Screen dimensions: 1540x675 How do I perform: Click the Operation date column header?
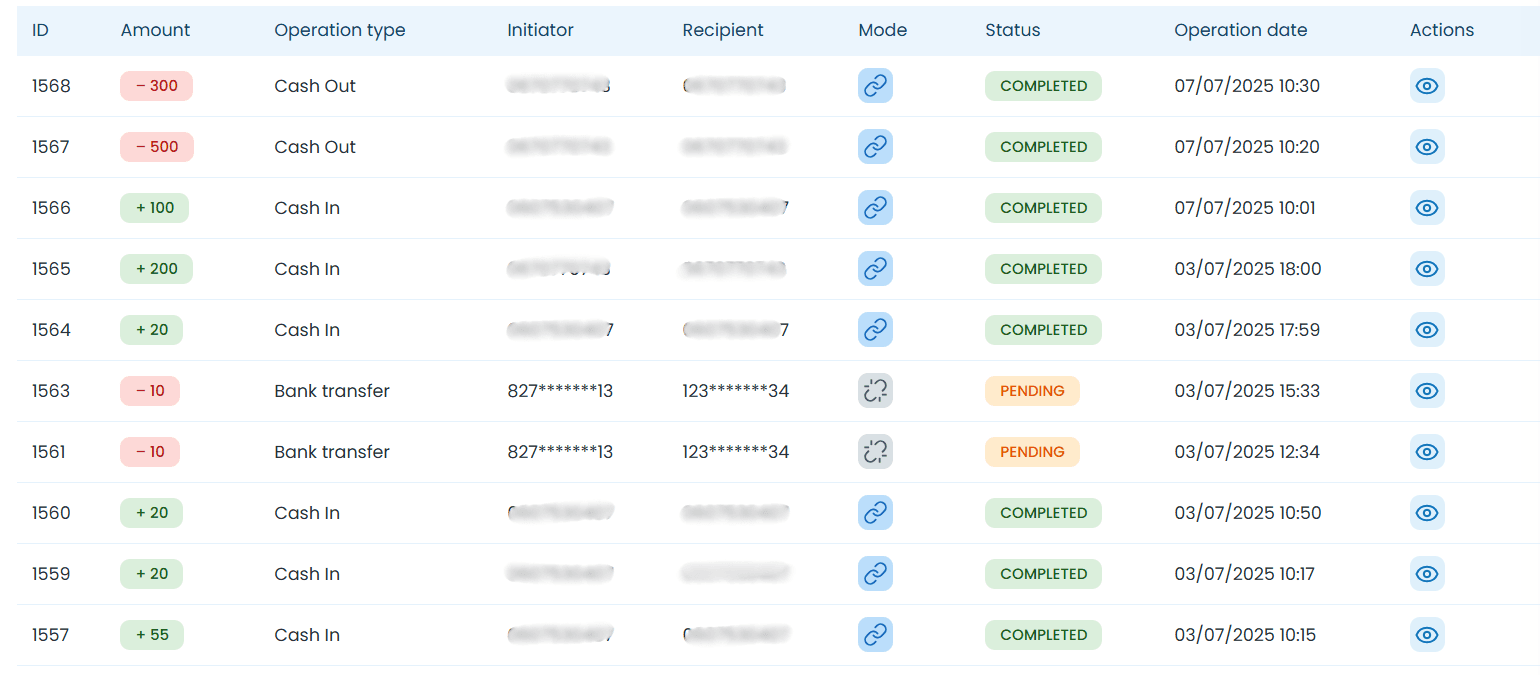[1240, 30]
